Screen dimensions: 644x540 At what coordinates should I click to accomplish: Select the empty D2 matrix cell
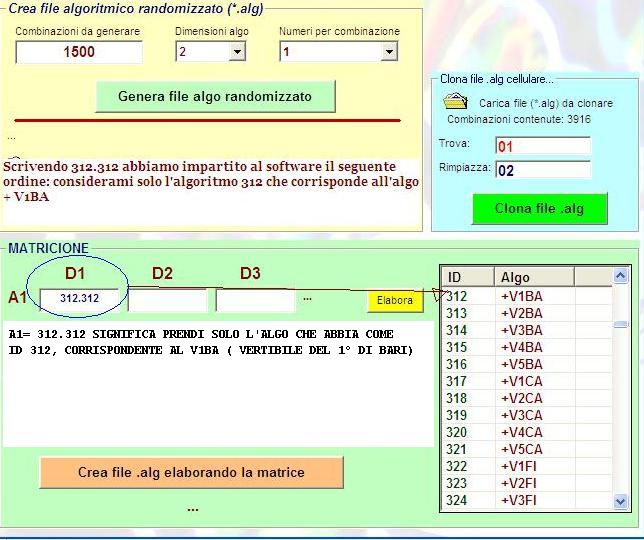pos(168,300)
